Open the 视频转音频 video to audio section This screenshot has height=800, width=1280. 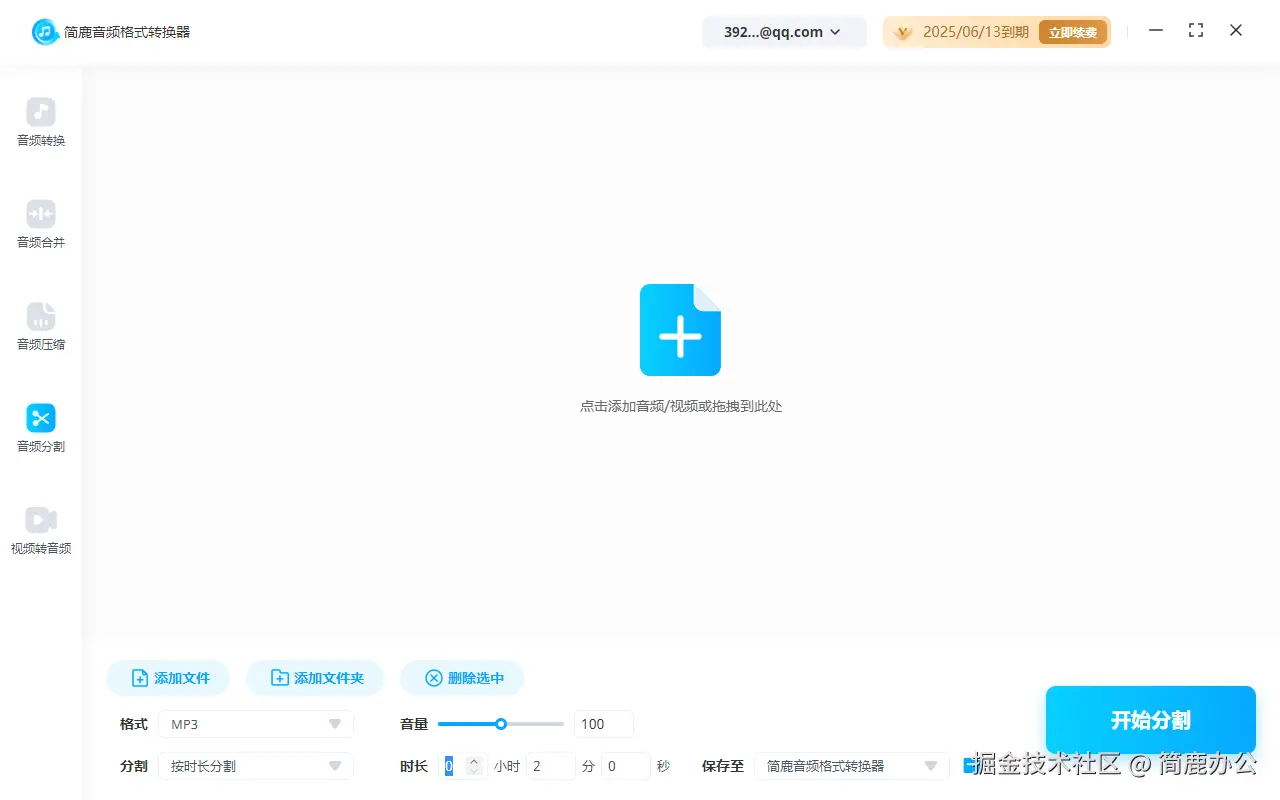(x=41, y=531)
